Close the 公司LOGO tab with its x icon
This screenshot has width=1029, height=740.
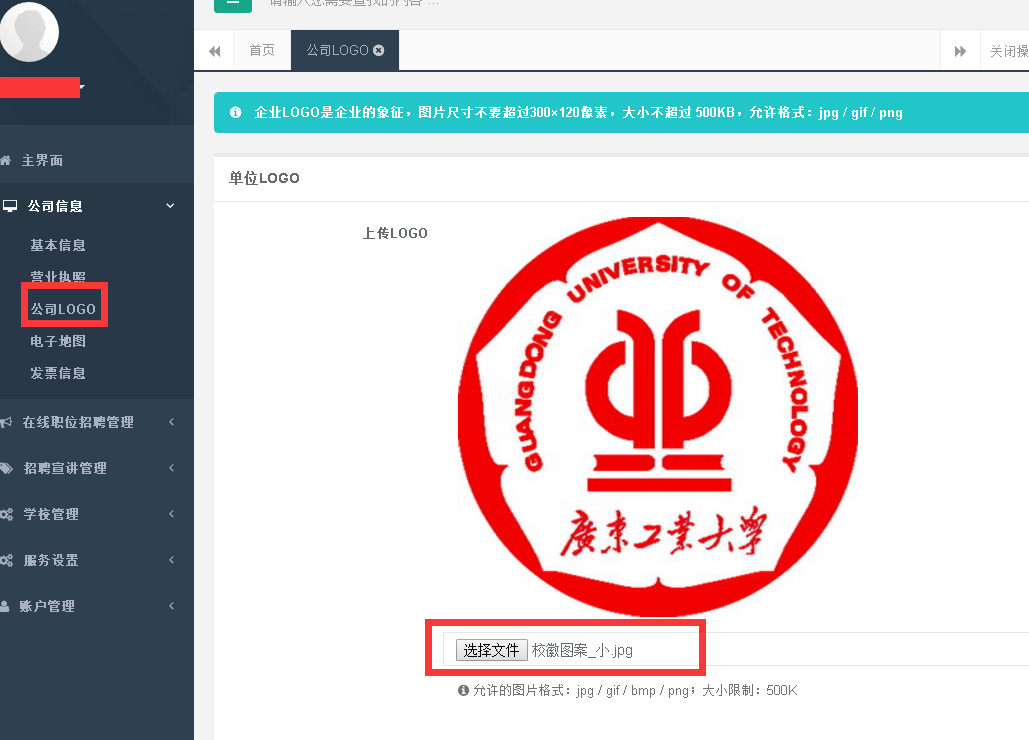point(379,50)
